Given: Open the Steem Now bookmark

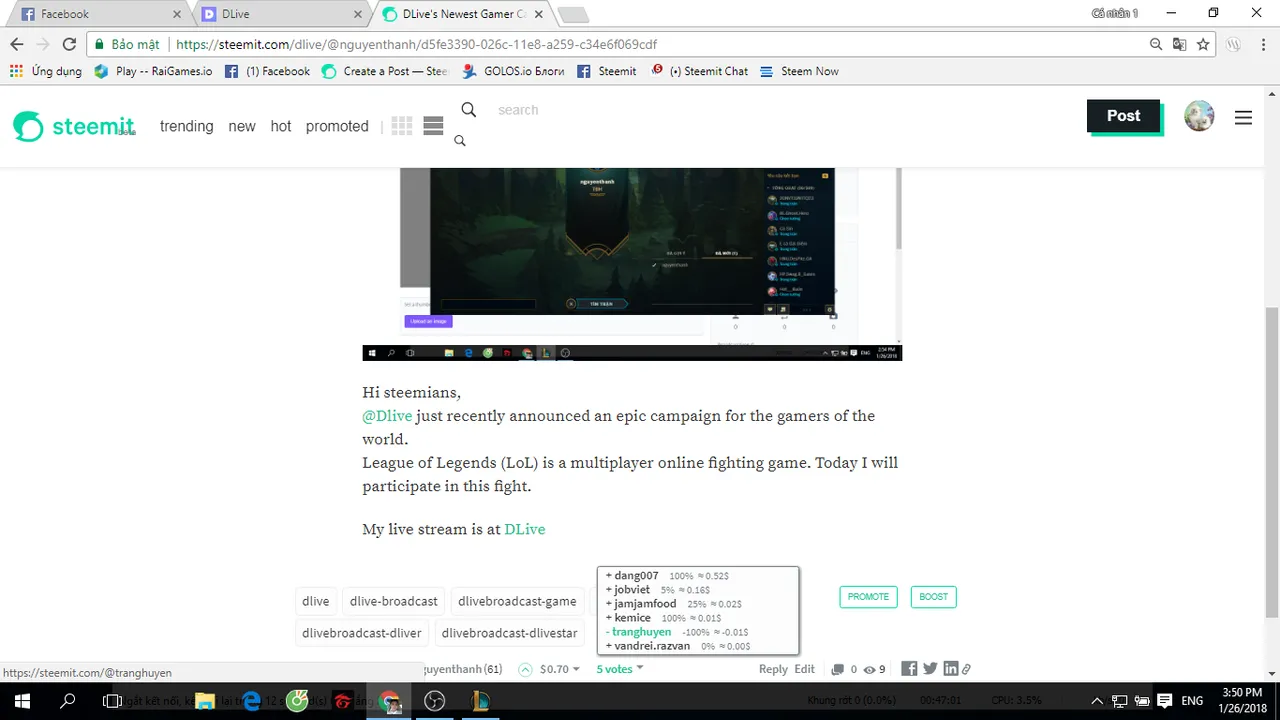Looking at the screenshot, I should 800,71.
